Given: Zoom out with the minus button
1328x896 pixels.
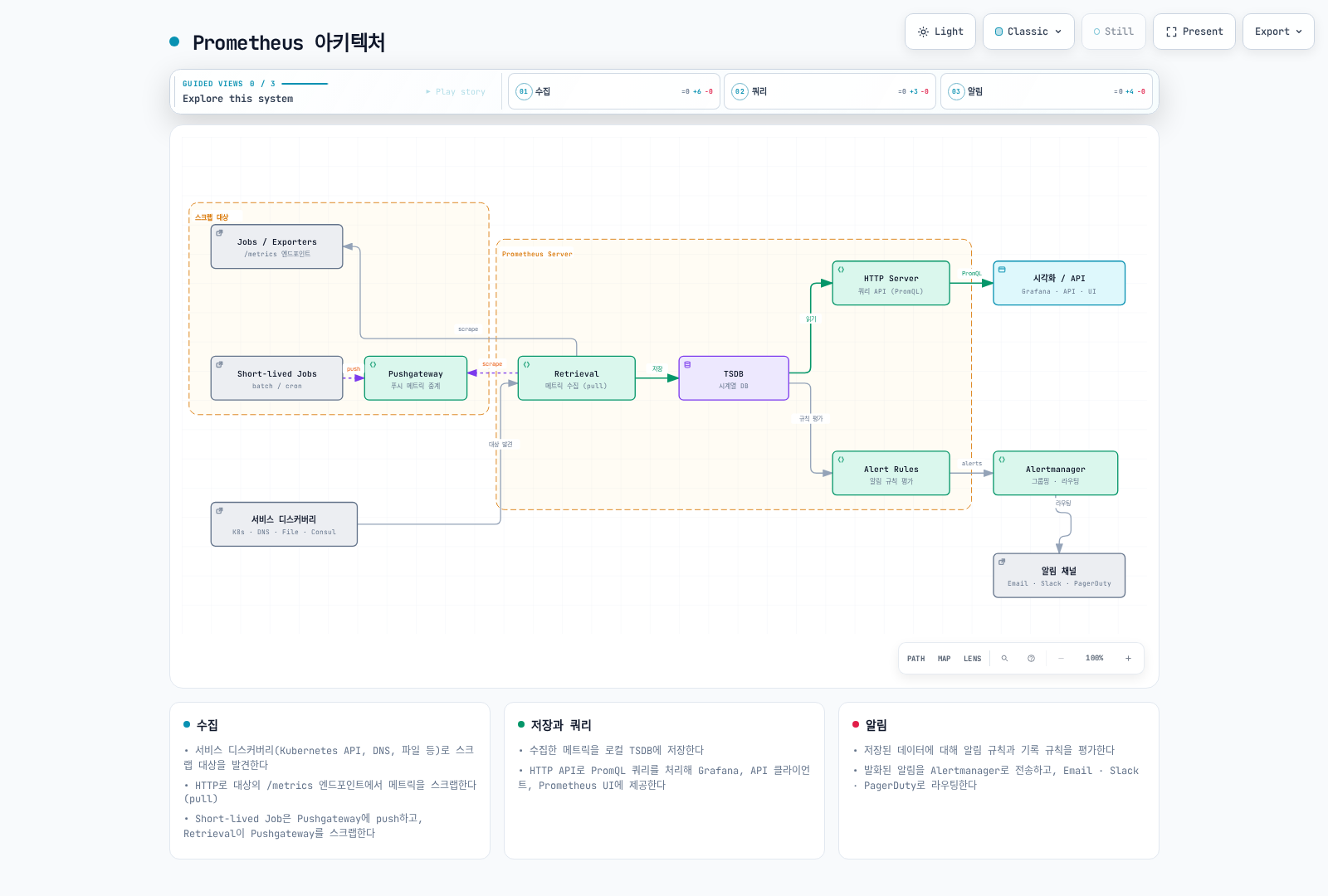Looking at the screenshot, I should (1061, 658).
